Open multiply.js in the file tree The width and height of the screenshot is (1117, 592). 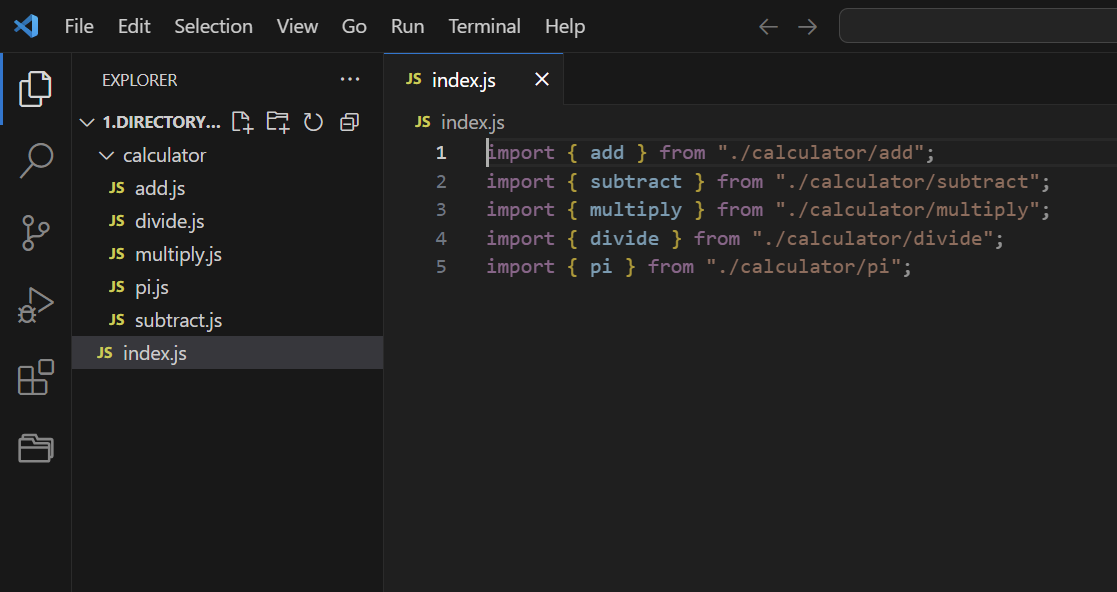(228, 254)
